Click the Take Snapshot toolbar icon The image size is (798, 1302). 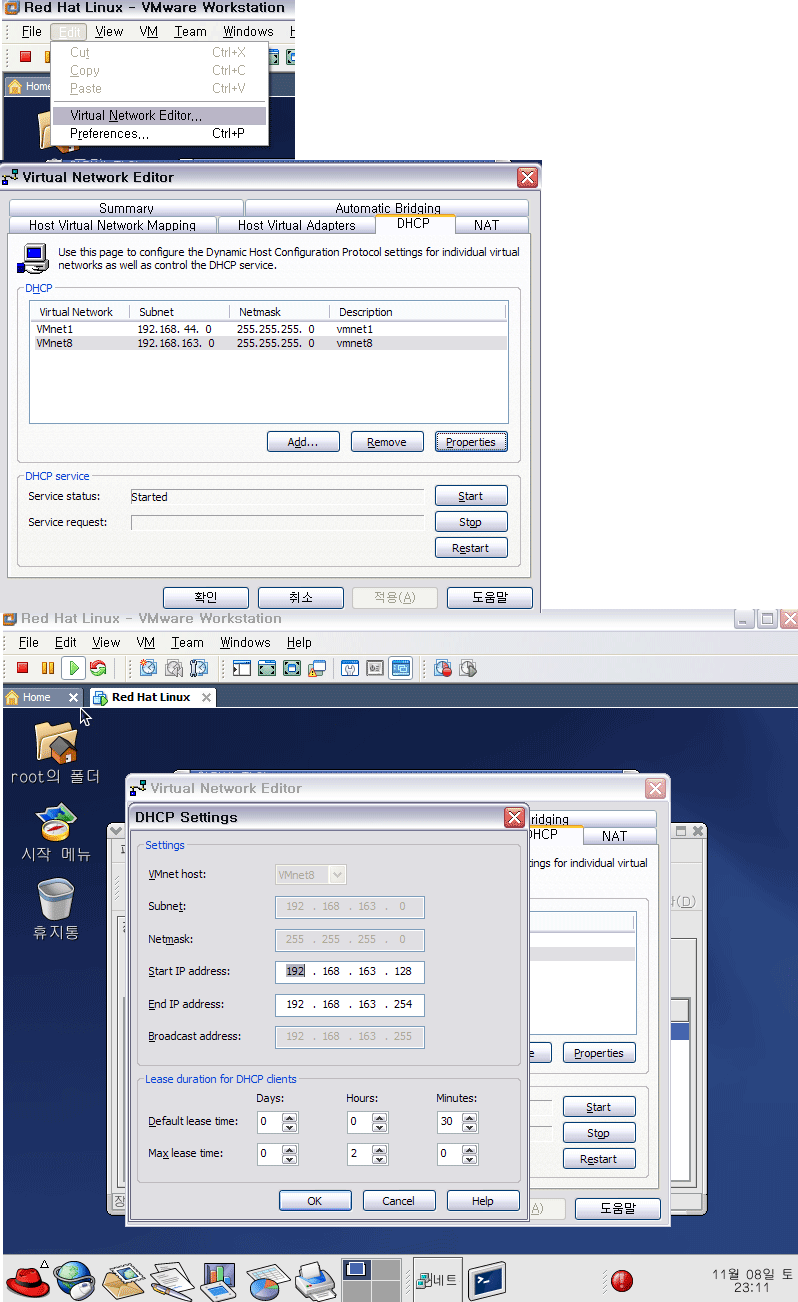[148, 668]
